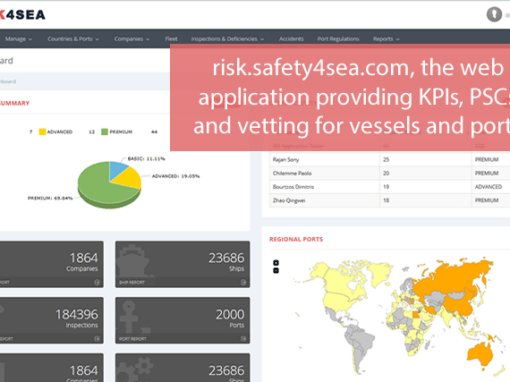Open the 23686 Ships tile
Viewport: 510px width, 382px height.
click(182, 264)
